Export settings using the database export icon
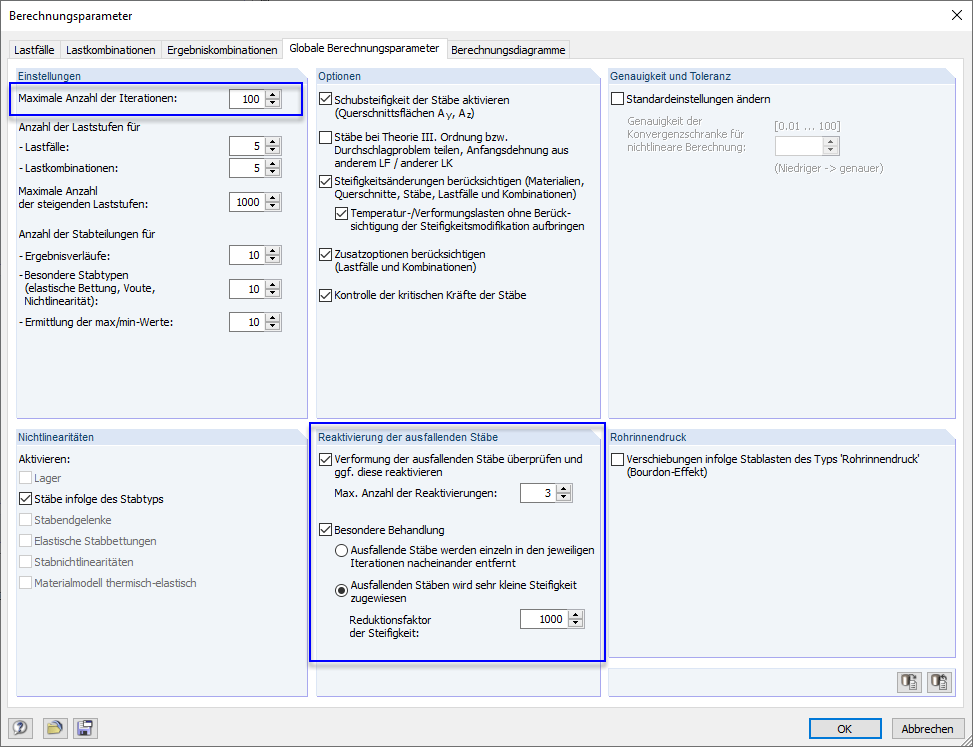The height and width of the screenshot is (747, 973). point(909,682)
